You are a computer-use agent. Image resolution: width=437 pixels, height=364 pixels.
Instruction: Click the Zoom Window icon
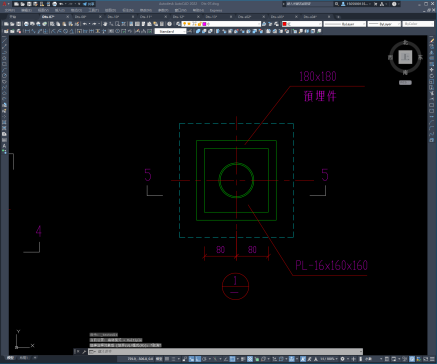(118, 24)
